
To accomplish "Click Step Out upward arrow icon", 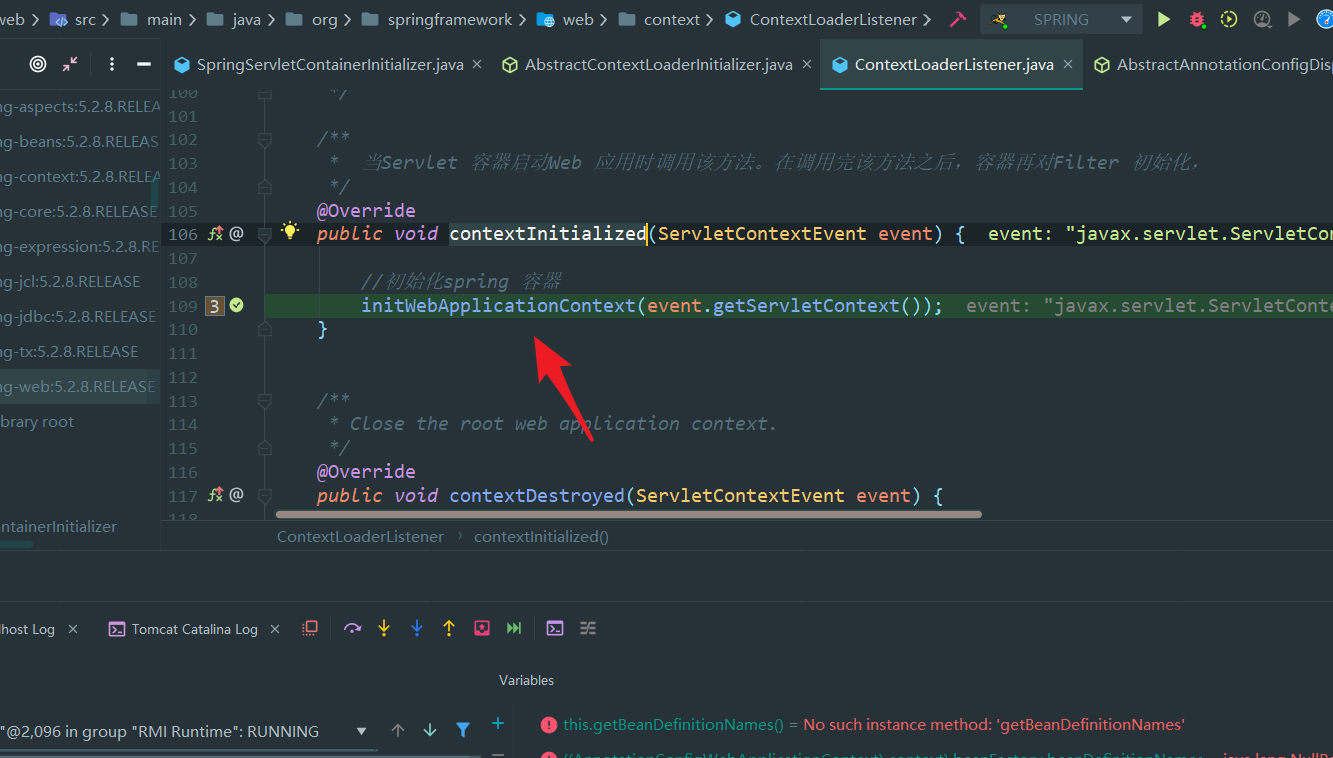I will 449,628.
